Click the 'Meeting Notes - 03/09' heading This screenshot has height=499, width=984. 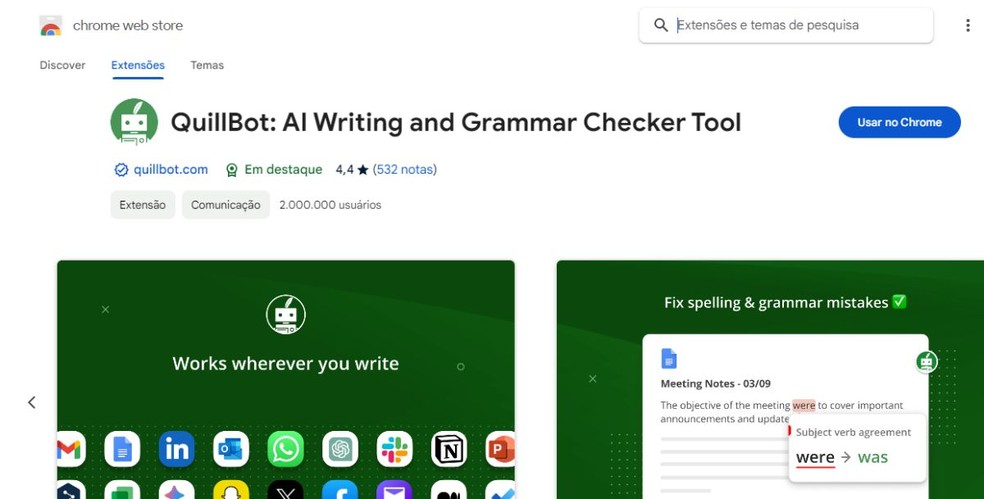(715, 384)
